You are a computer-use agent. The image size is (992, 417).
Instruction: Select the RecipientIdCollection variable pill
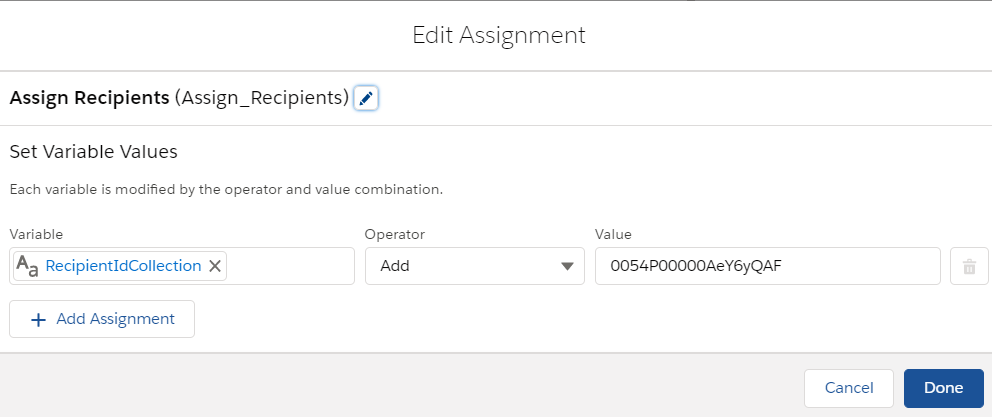(120, 266)
